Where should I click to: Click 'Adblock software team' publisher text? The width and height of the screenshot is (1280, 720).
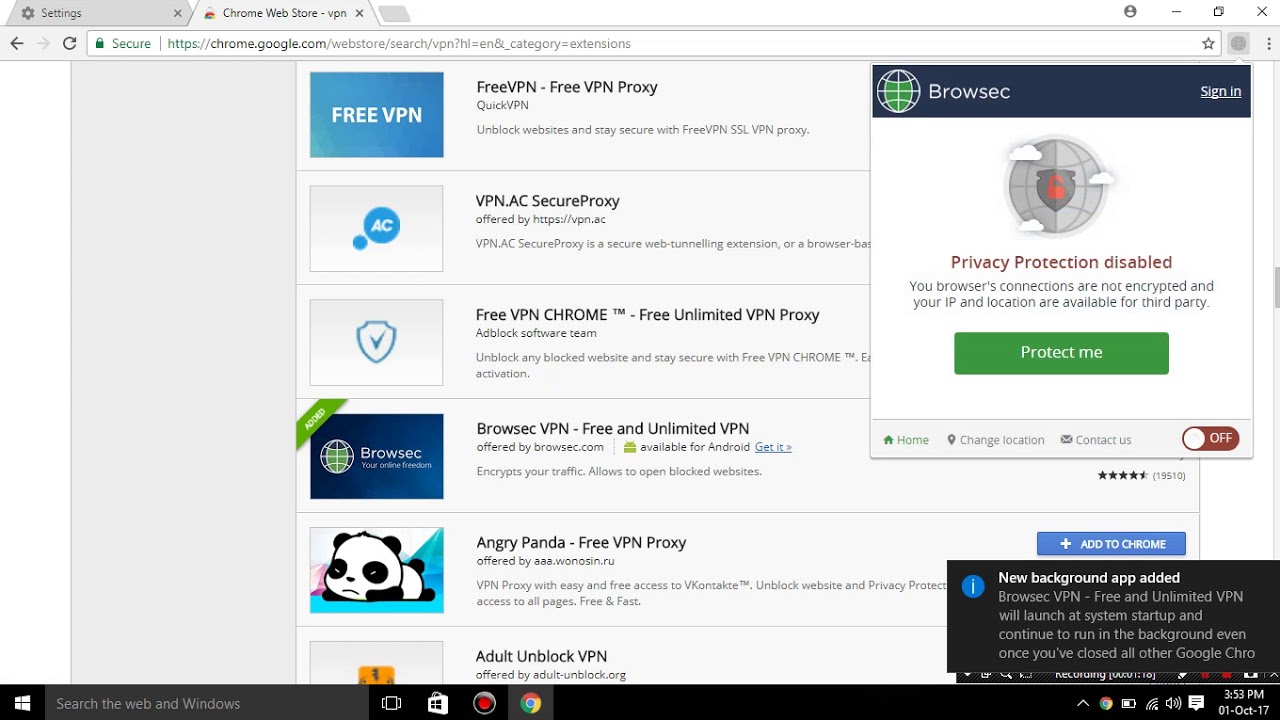(x=536, y=333)
